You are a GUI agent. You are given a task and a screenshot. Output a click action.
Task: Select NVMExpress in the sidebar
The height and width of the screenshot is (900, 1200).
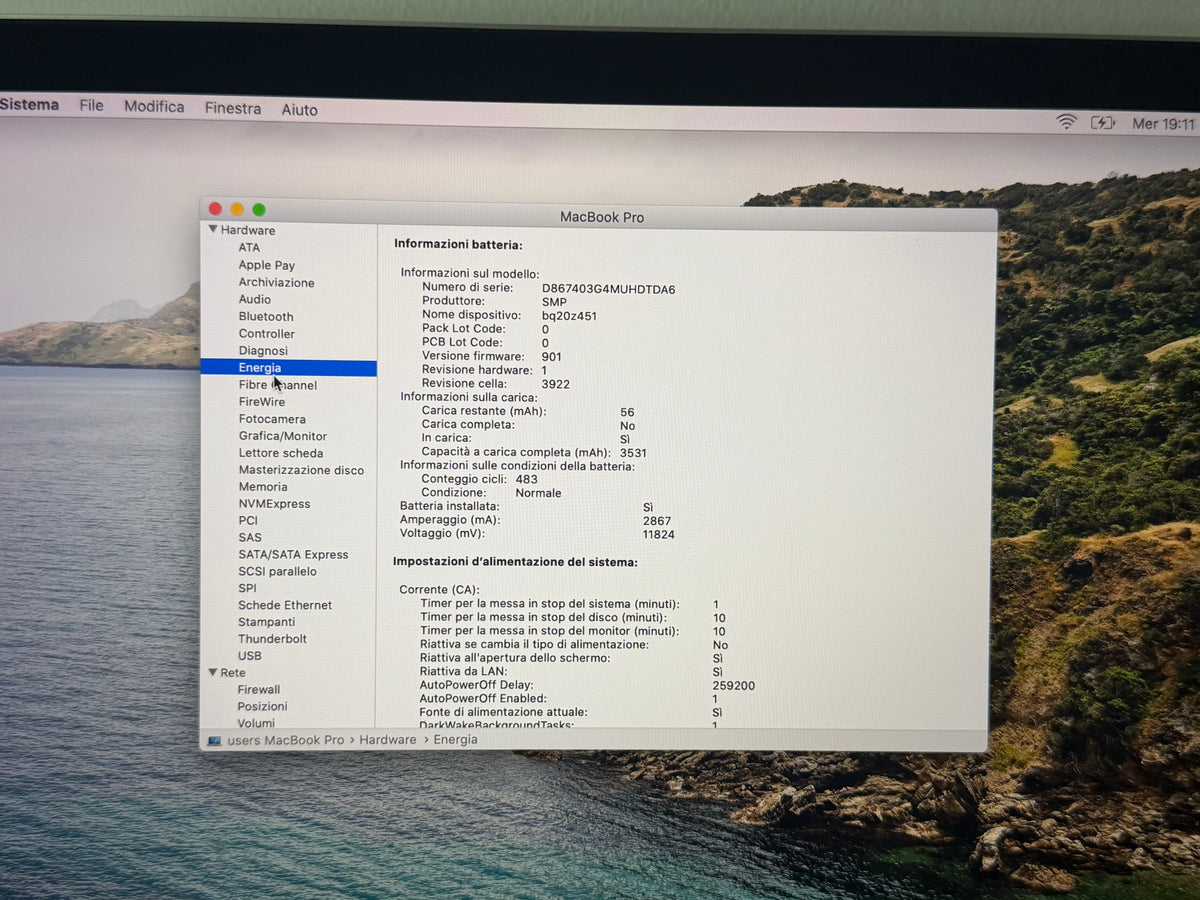click(274, 504)
